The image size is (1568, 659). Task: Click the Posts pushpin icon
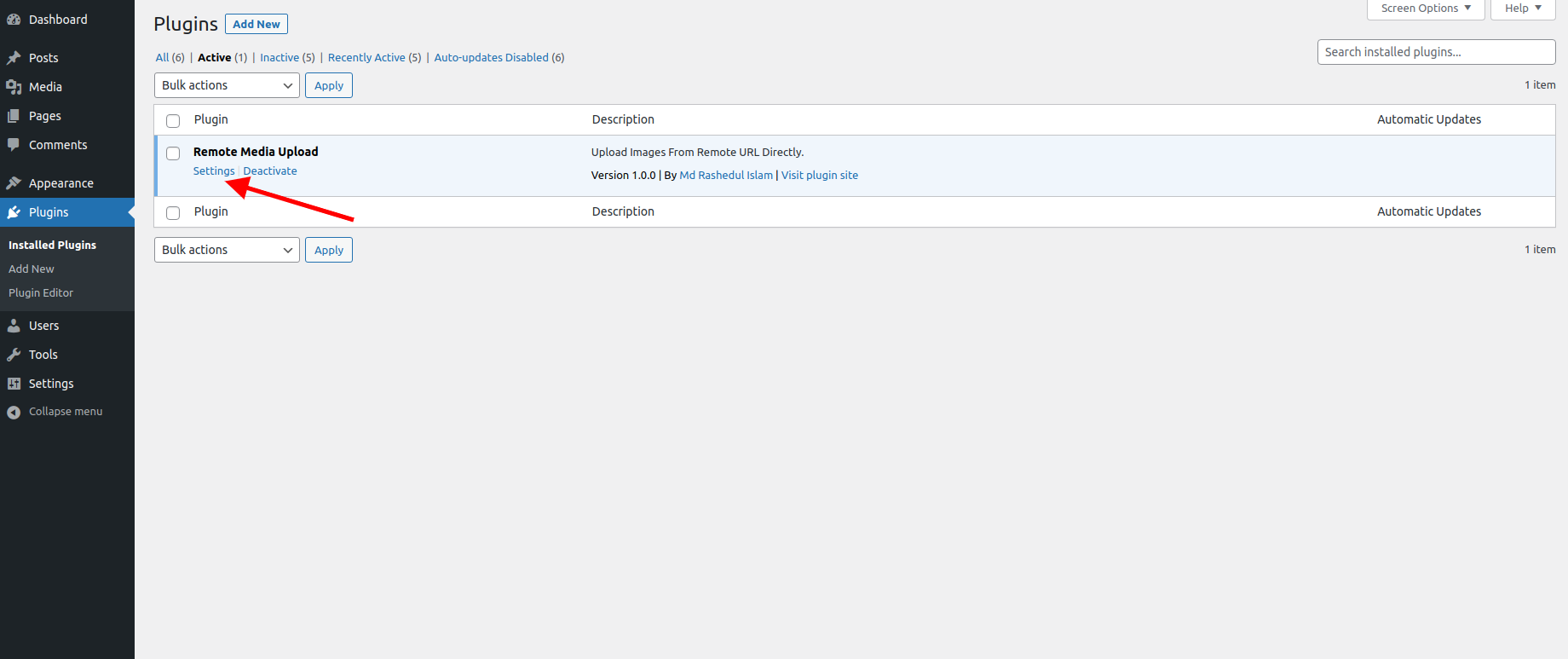(14, 58)
